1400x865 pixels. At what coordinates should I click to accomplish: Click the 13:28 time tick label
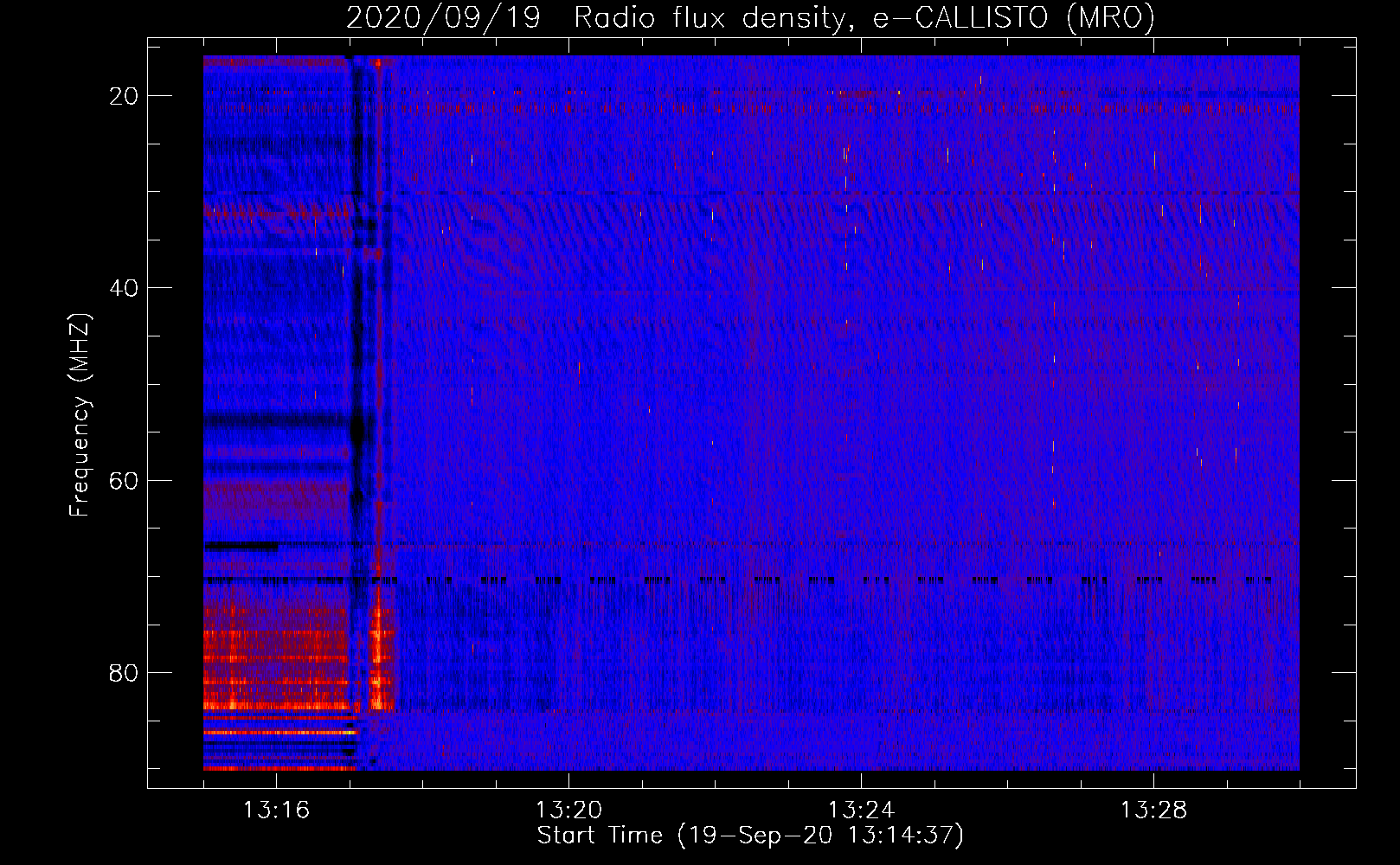click(x=1153, y=810)
